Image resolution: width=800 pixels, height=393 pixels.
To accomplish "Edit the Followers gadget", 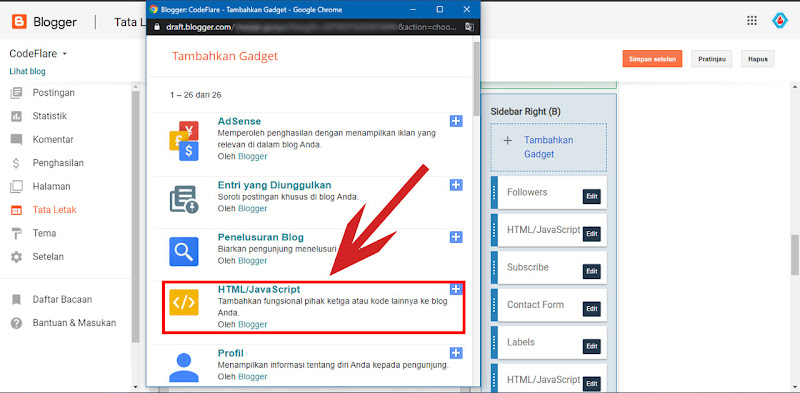I will point(591,196).
